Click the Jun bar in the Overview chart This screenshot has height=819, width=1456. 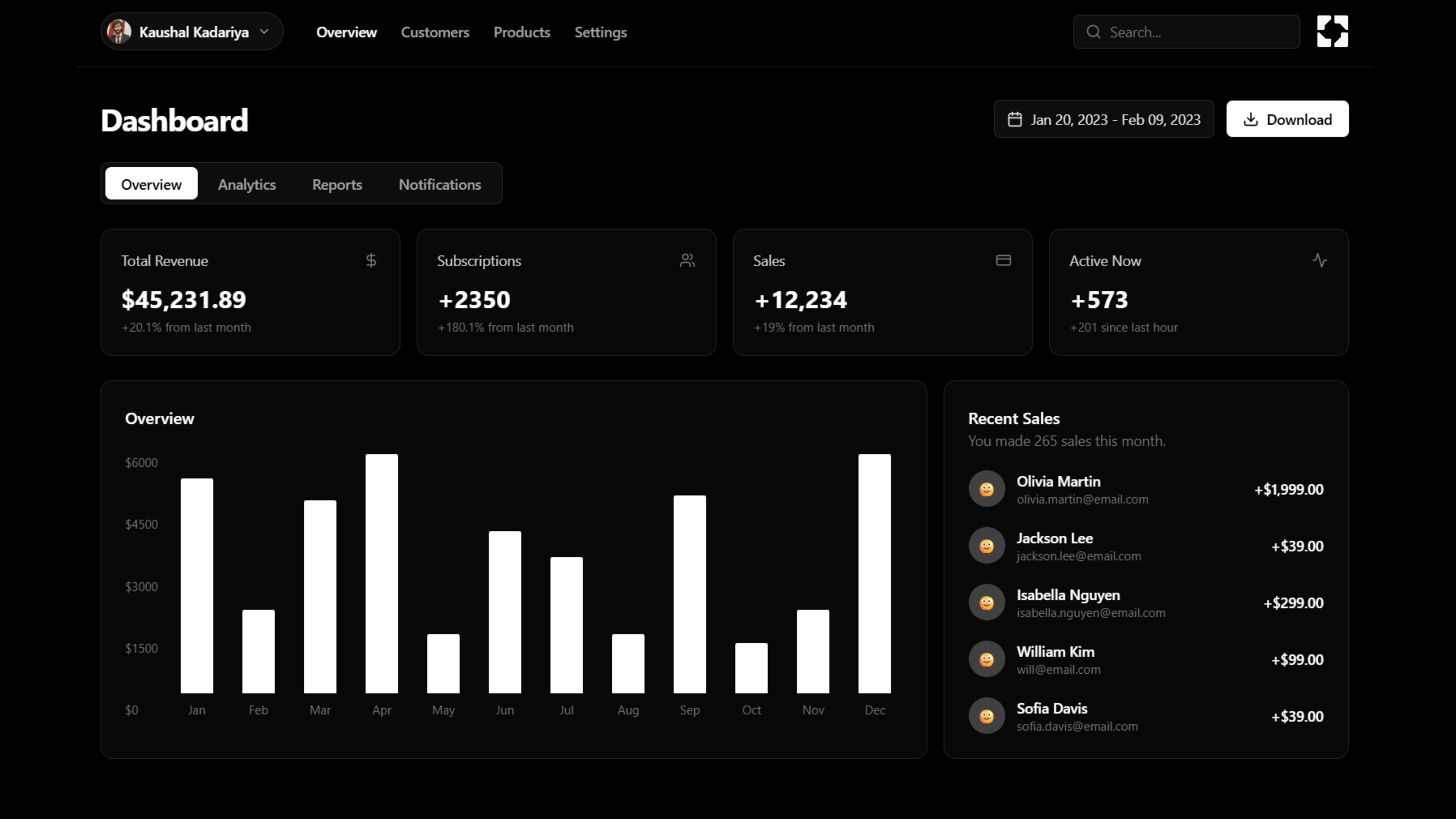coord(505,612)
